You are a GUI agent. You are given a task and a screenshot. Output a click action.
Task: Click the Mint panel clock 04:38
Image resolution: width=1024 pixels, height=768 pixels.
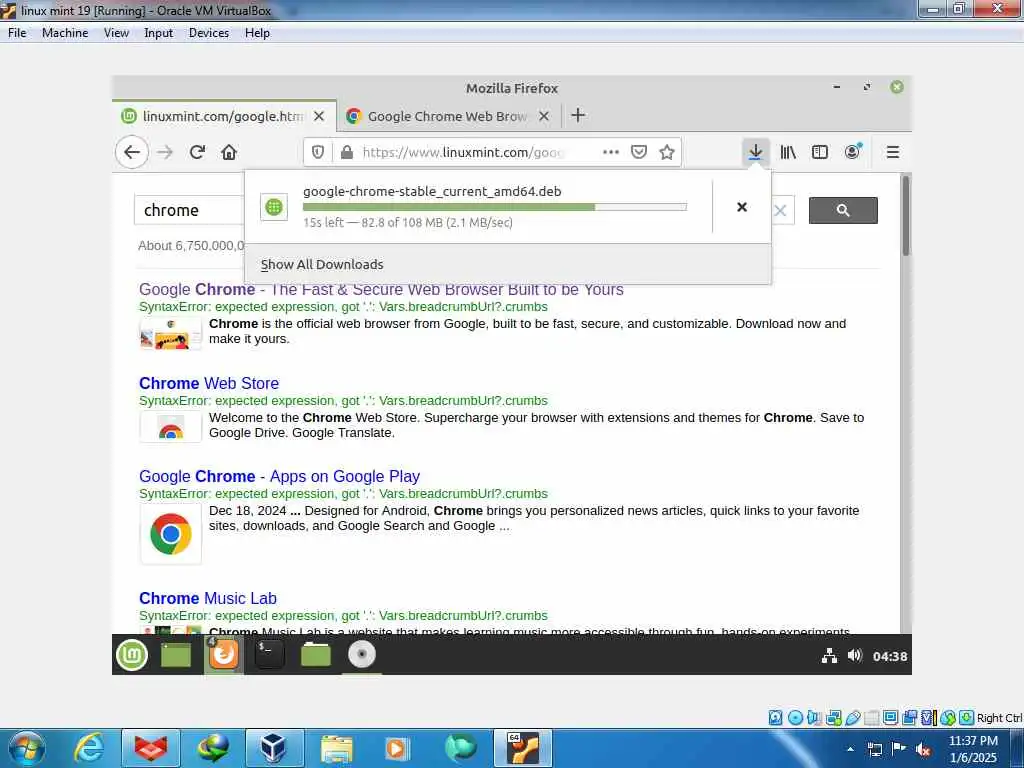[x=890, y=656]
